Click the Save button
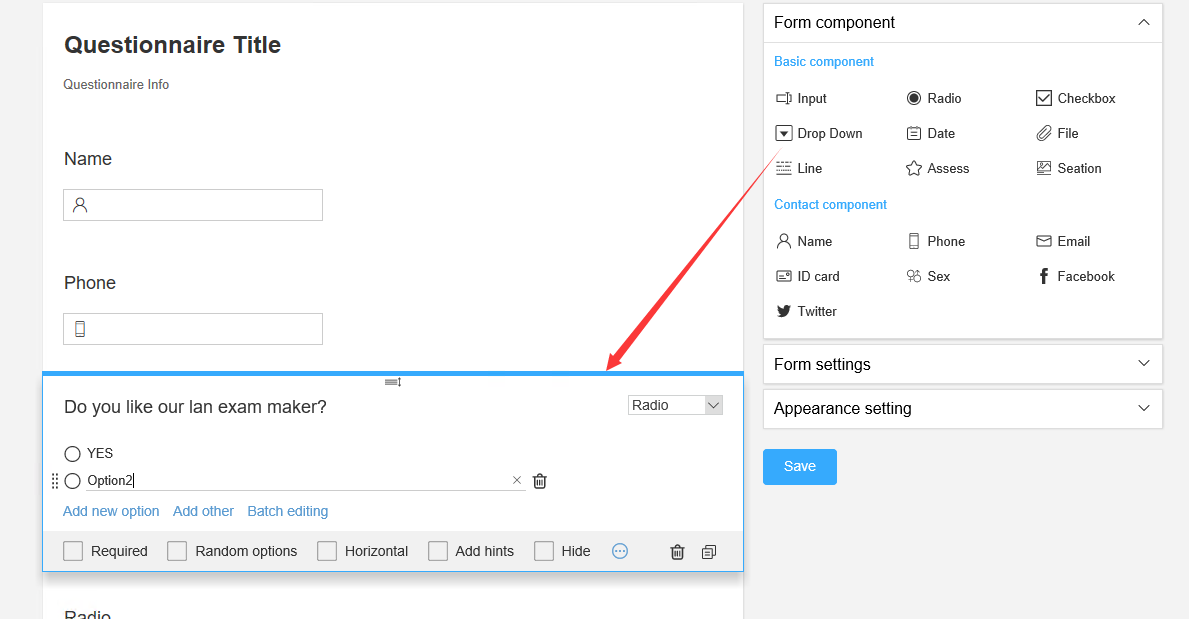Viewport: 1189px width, 619px height. click(x=799, y=467)
